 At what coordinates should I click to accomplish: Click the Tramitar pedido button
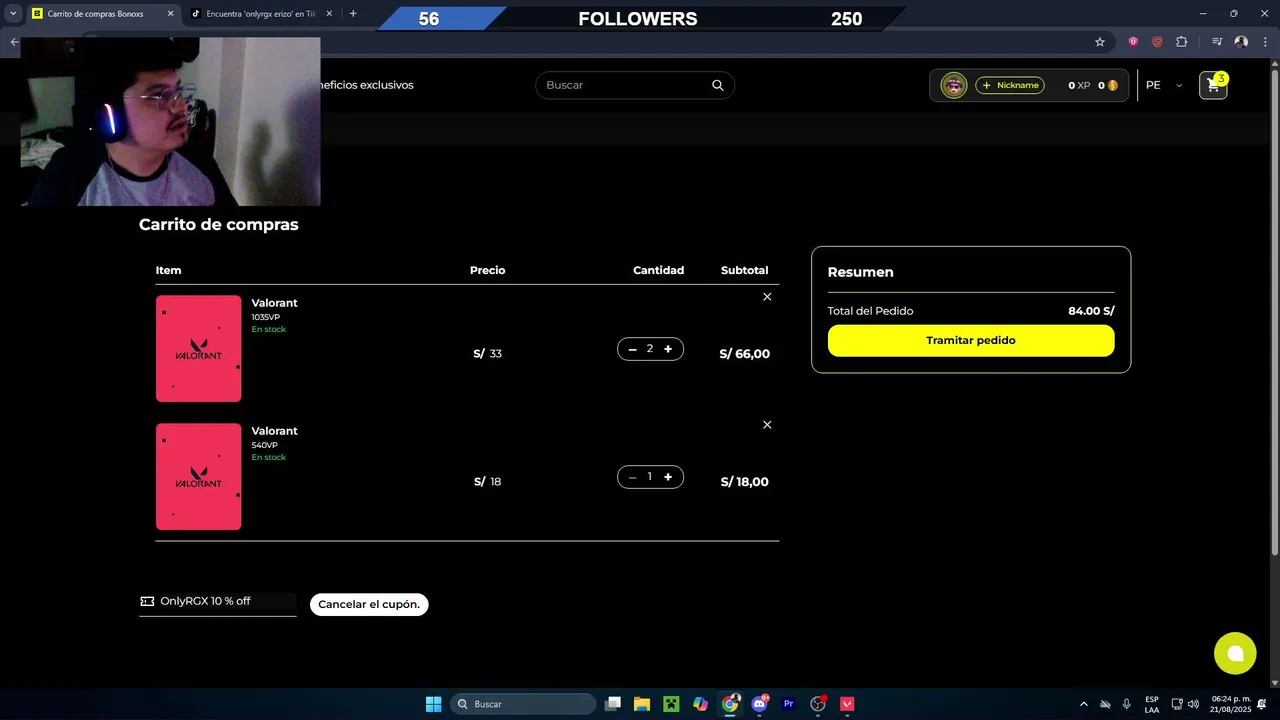pyautogui.click(x=970, y=340)
